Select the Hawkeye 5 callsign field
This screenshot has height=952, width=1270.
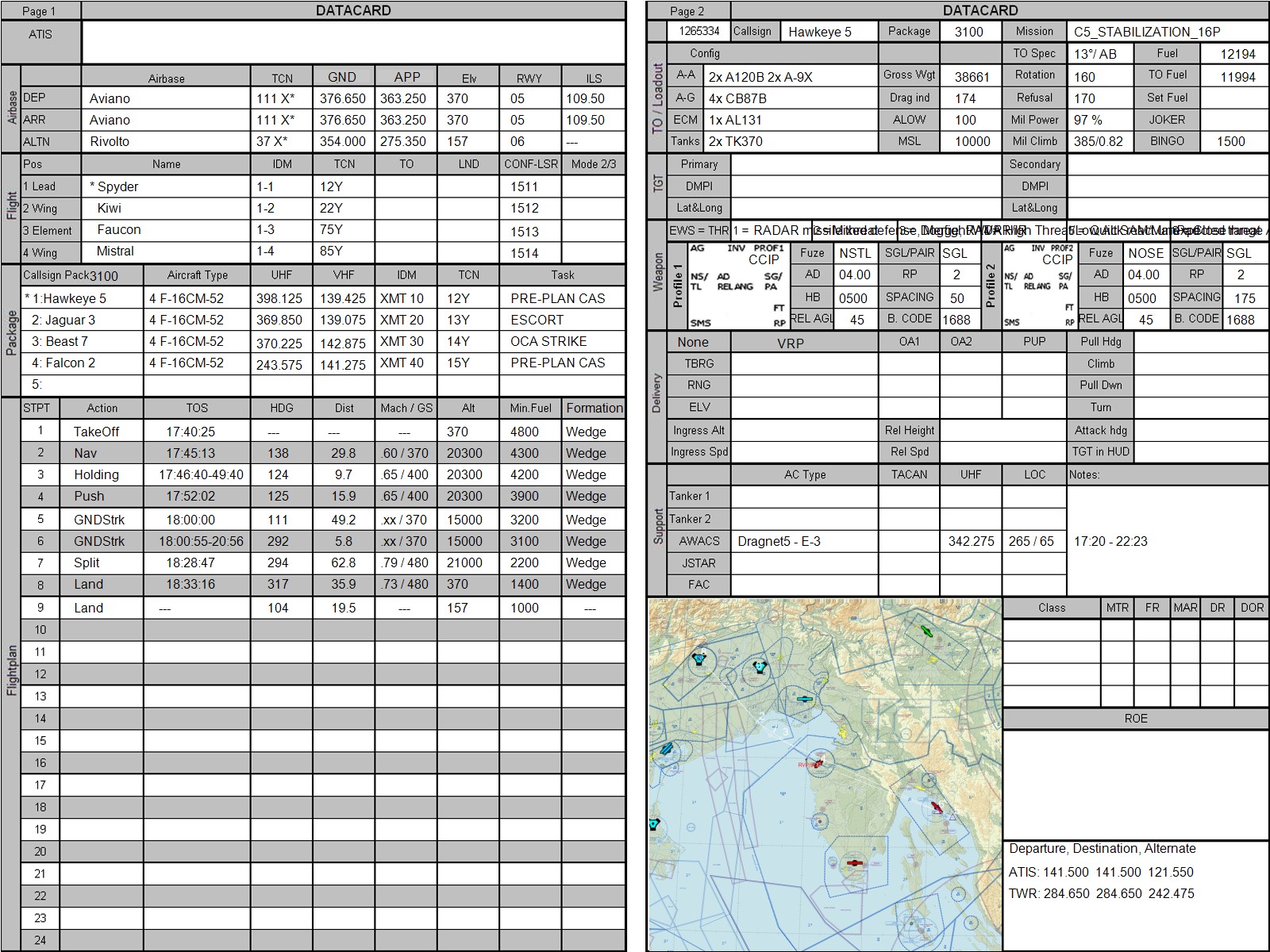click(829, 32)
